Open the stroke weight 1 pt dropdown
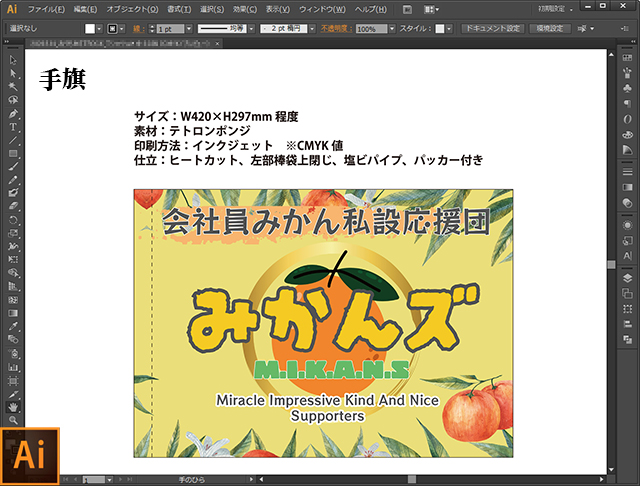Viewport: 640px width, 486px height. point(189,29)
